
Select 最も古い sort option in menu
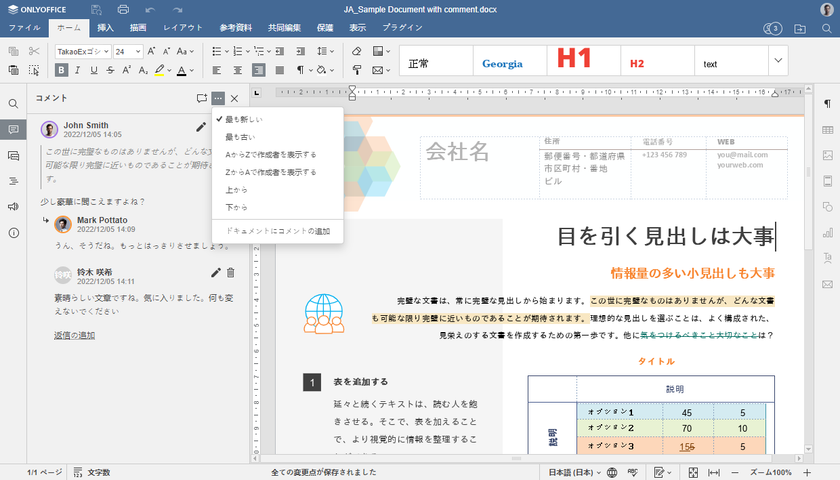click(x=239, y=137)
